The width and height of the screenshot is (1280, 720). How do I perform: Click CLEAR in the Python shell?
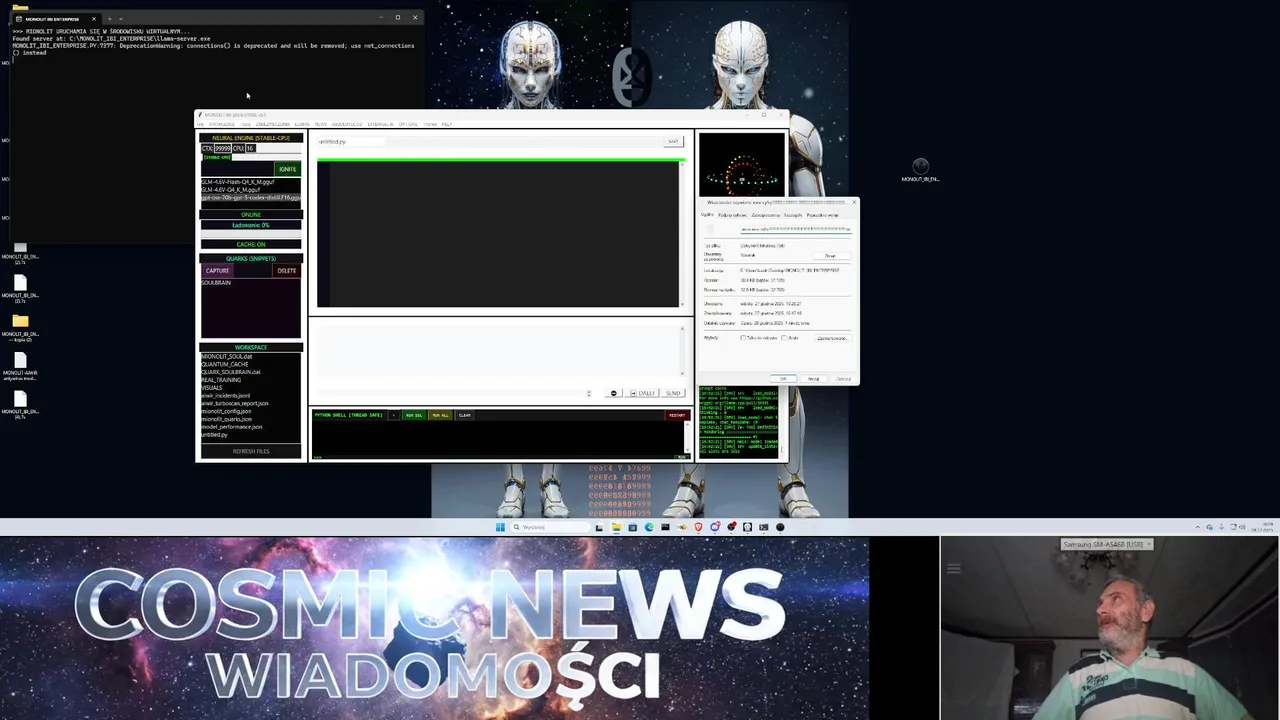[465, 415]
